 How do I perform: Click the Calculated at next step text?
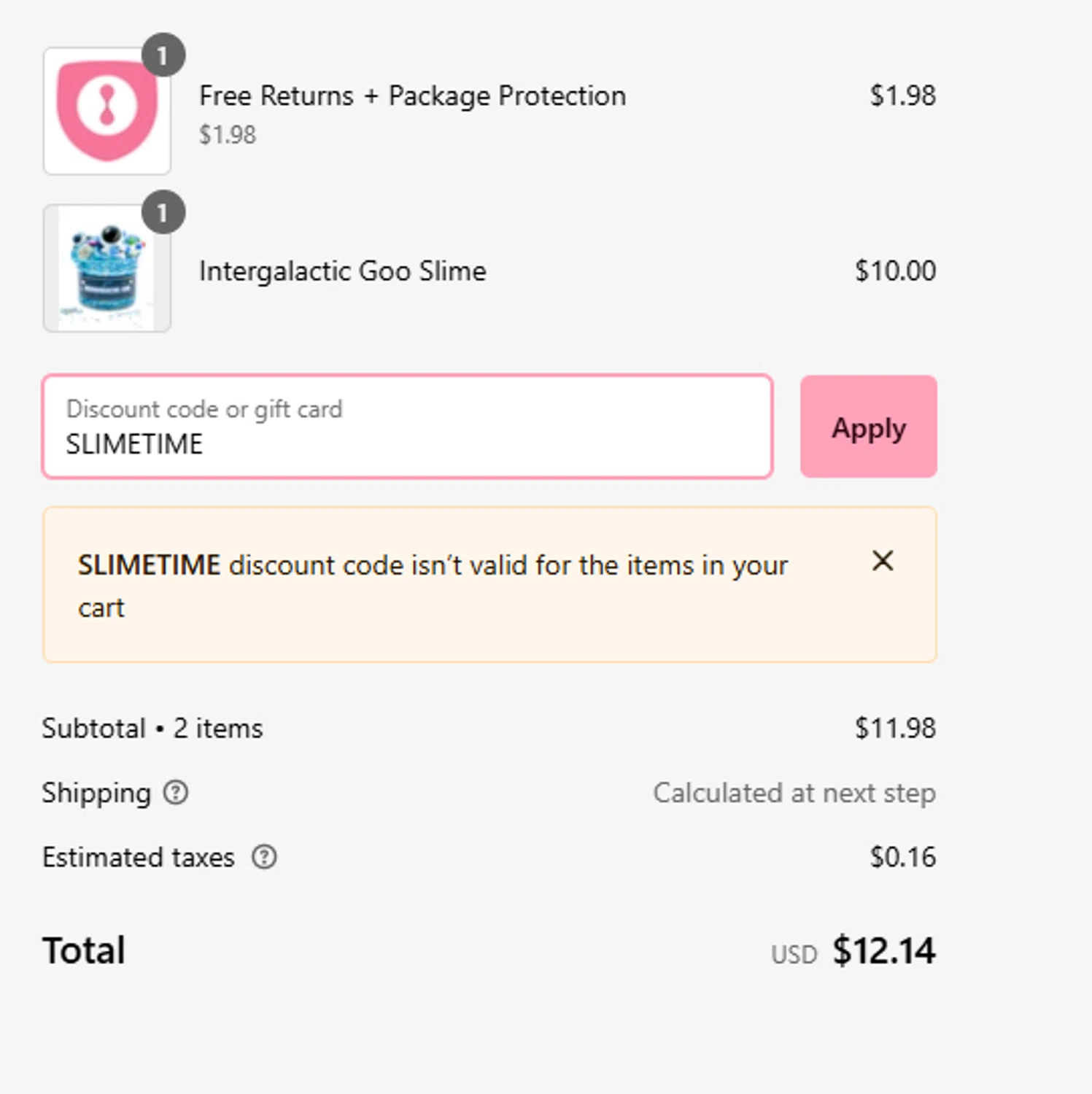[794, 793]
